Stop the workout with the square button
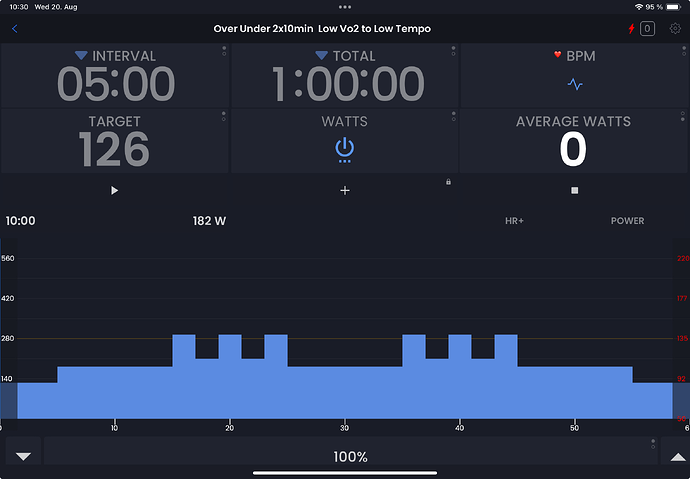This screenshot has height=479, width=690. [x=574, y=190]
